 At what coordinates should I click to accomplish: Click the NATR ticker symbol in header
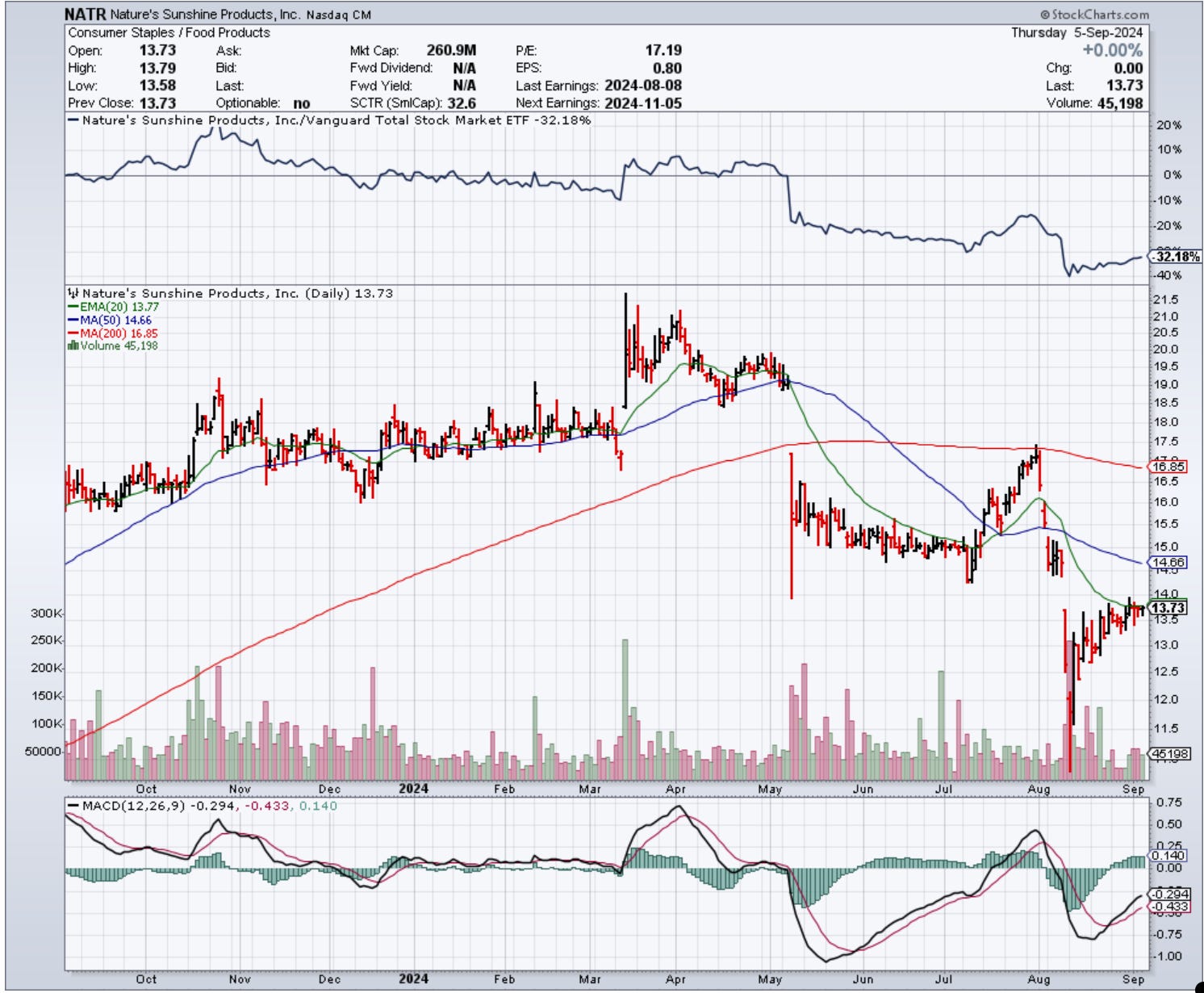click(x=85, y=15)
